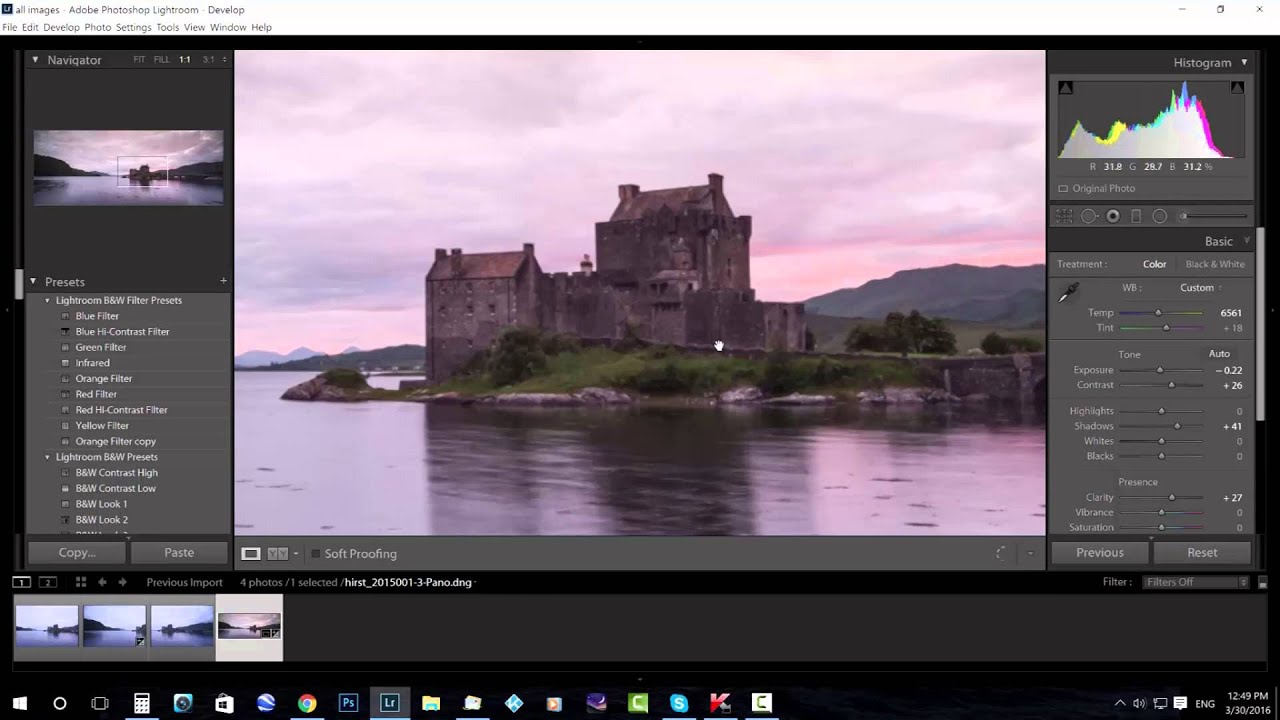
Task: Open the Settings menu
Action: pyautogui.click(x=134, y=27)
